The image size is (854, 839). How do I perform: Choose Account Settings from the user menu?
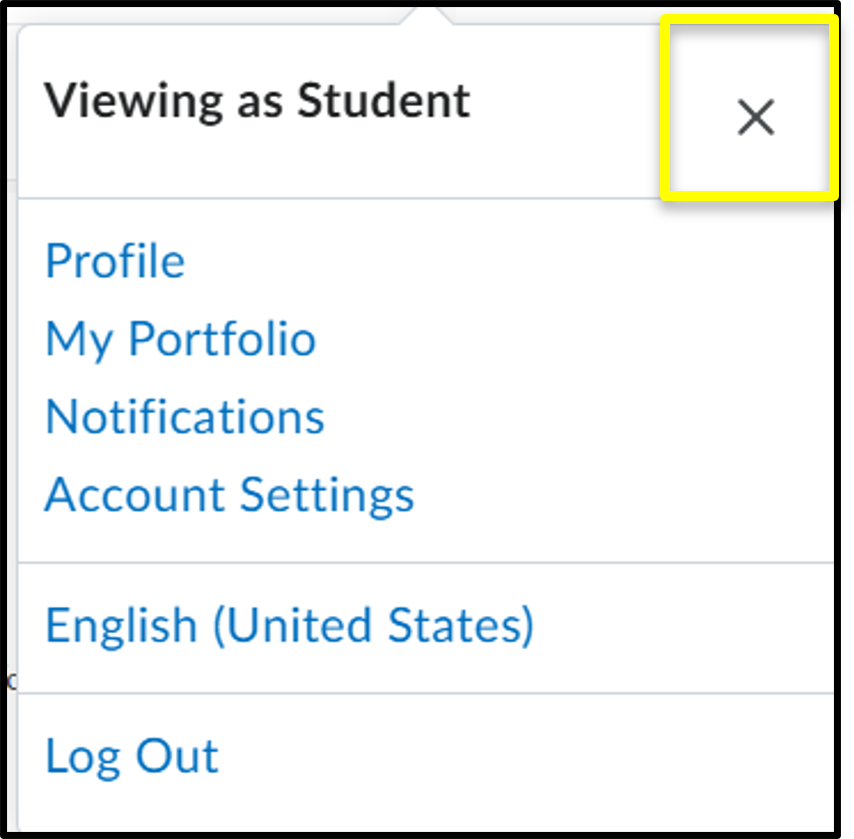229,495
